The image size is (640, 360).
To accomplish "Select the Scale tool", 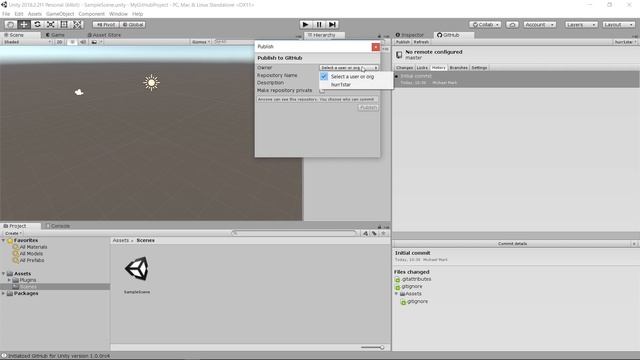I will tap(51, 24).
